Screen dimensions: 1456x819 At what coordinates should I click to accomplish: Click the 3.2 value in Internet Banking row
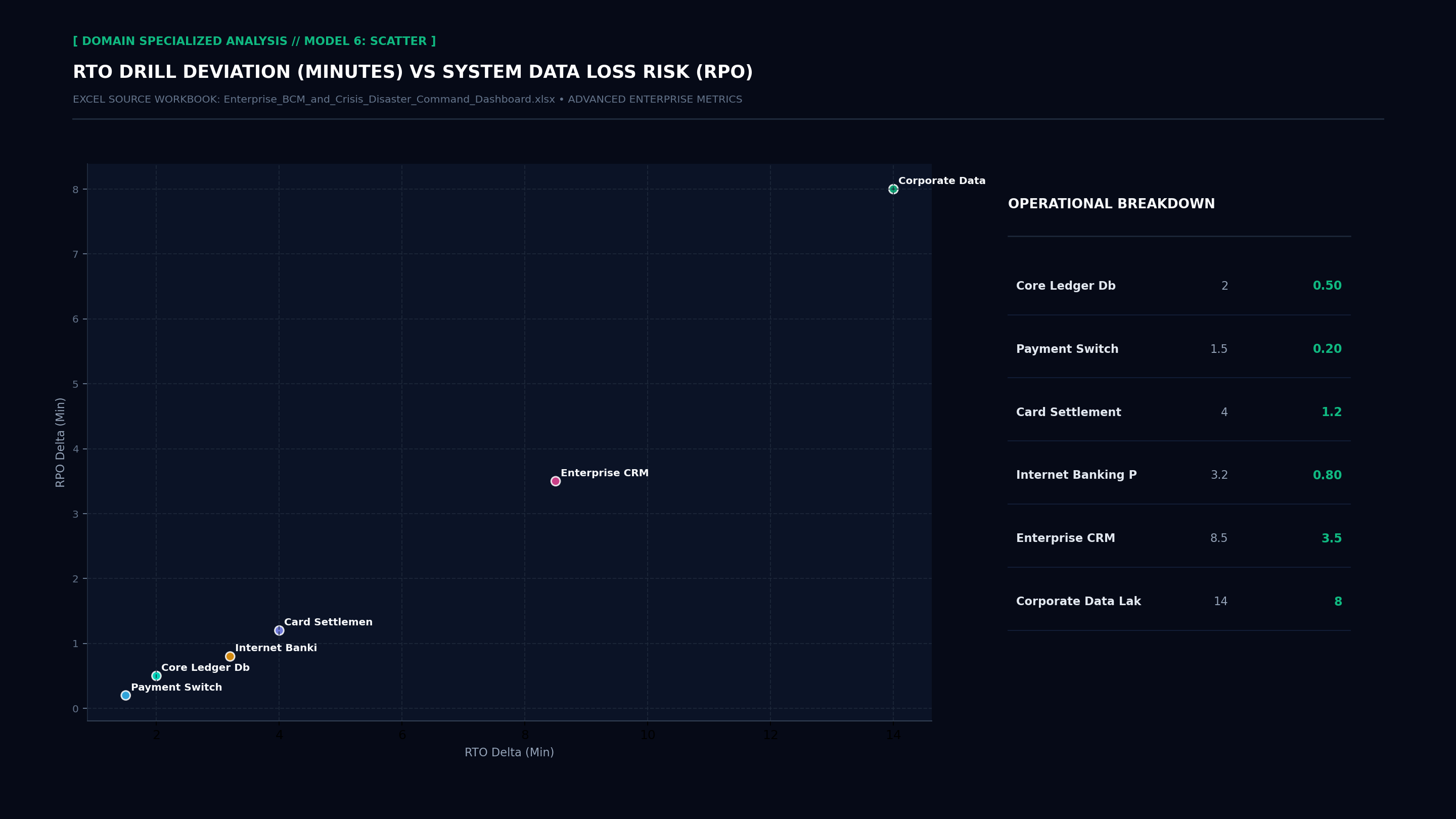tap(1219, 475)
